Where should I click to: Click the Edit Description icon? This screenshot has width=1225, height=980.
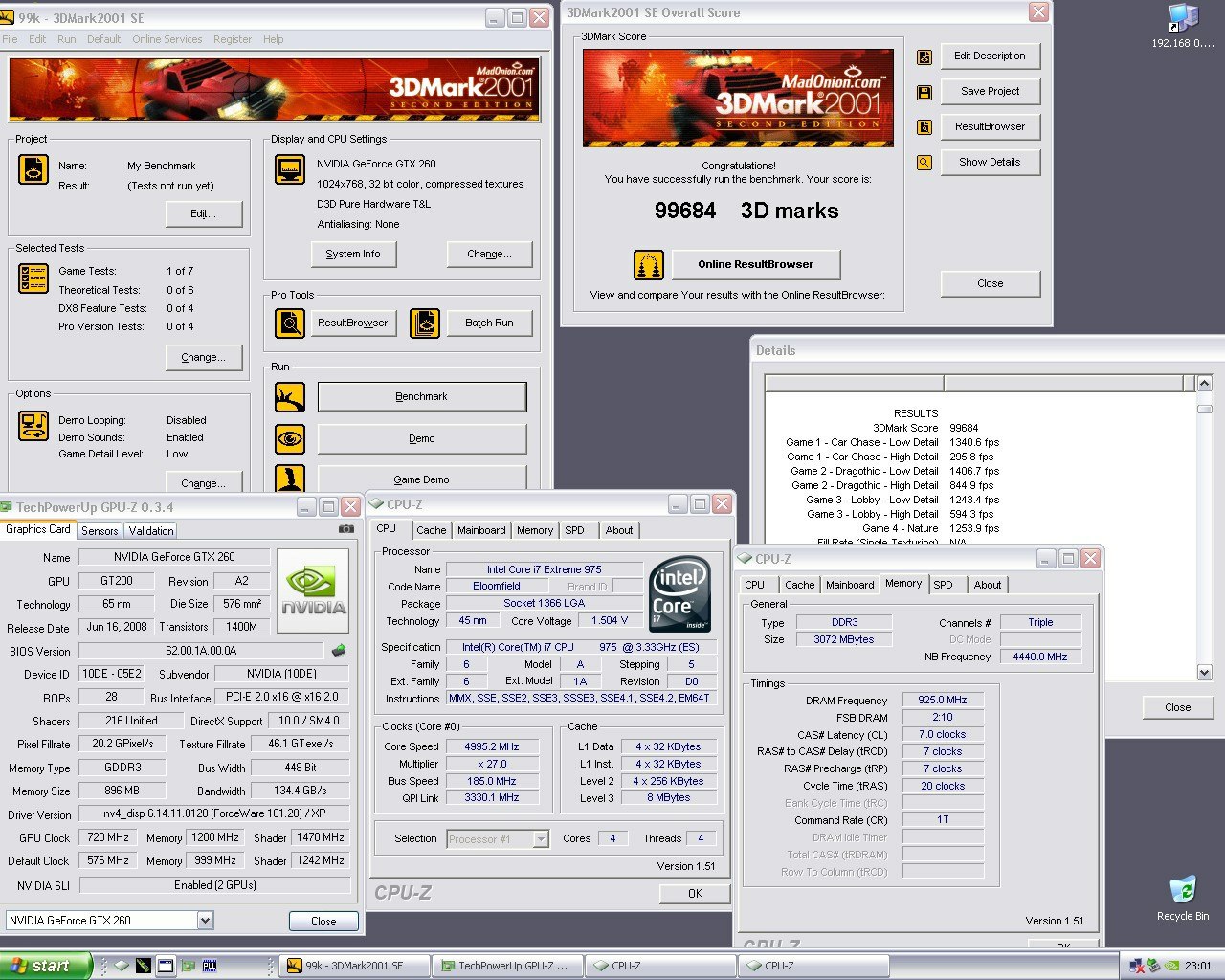coord(924,56)
